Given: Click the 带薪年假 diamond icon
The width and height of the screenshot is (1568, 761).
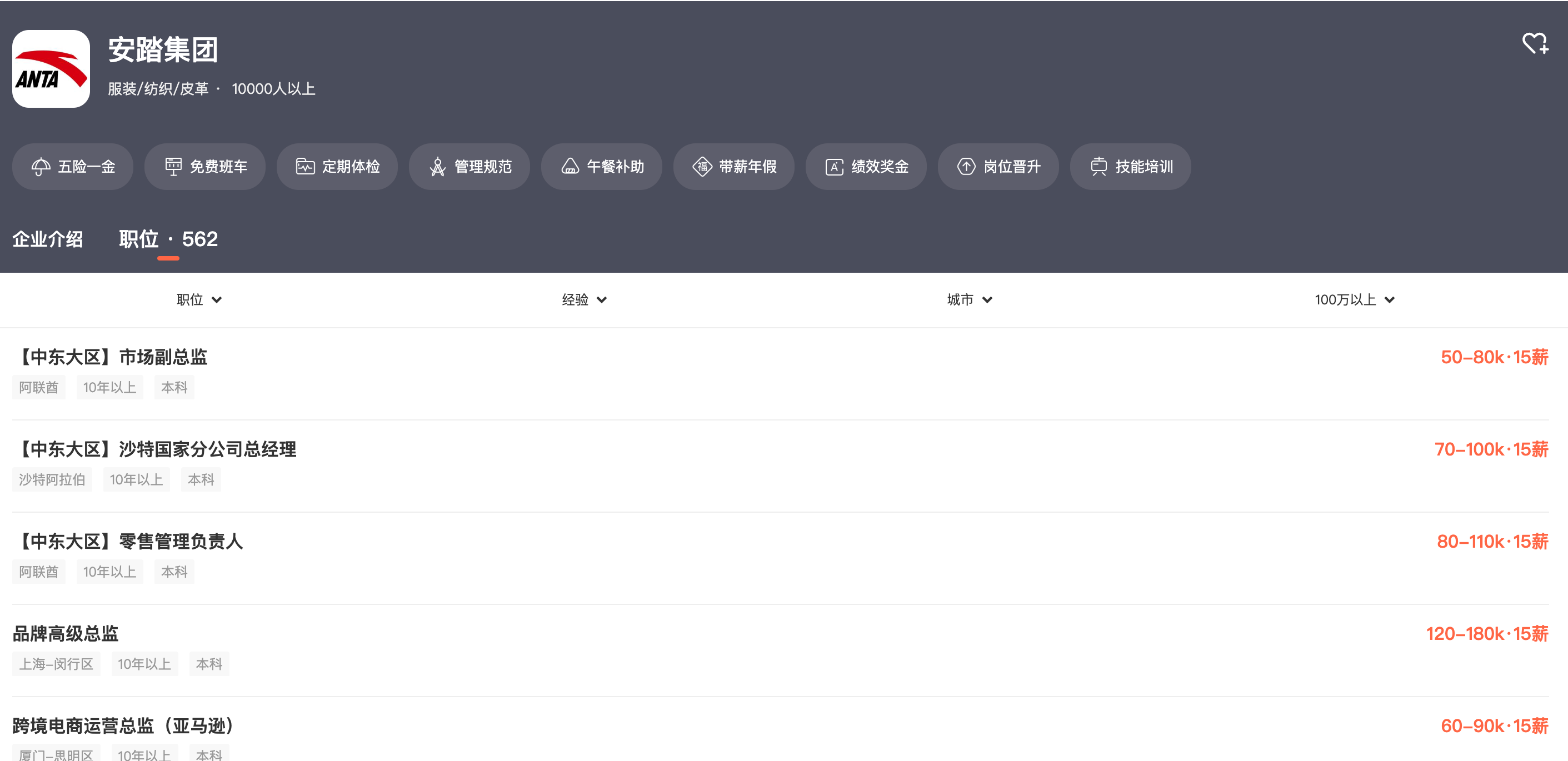Looking at the screenshot, I should click(702, 167).
